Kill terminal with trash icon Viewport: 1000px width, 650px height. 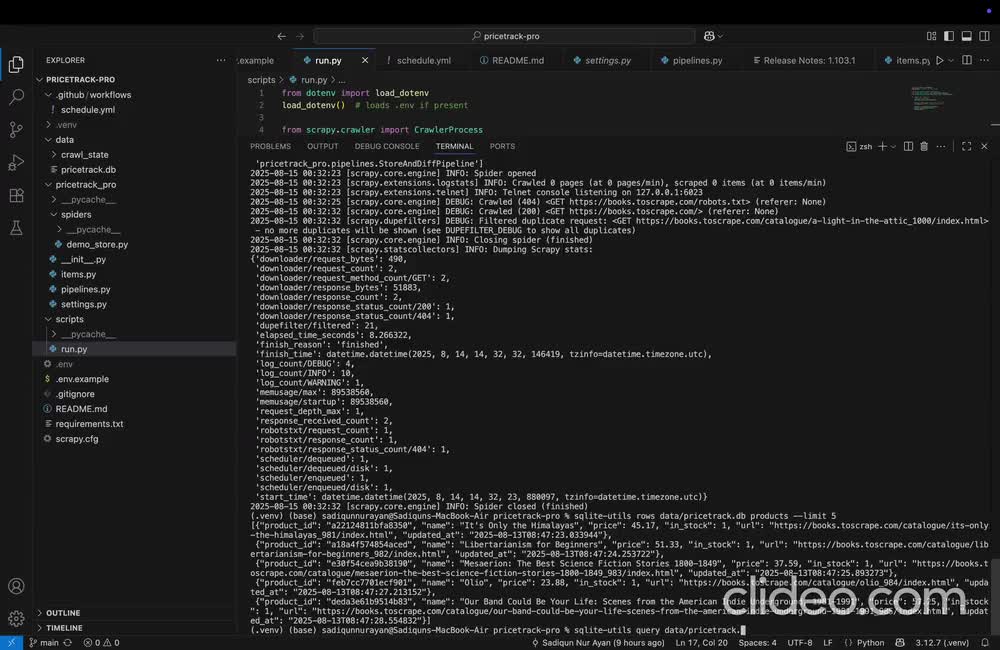pos(923,147)
